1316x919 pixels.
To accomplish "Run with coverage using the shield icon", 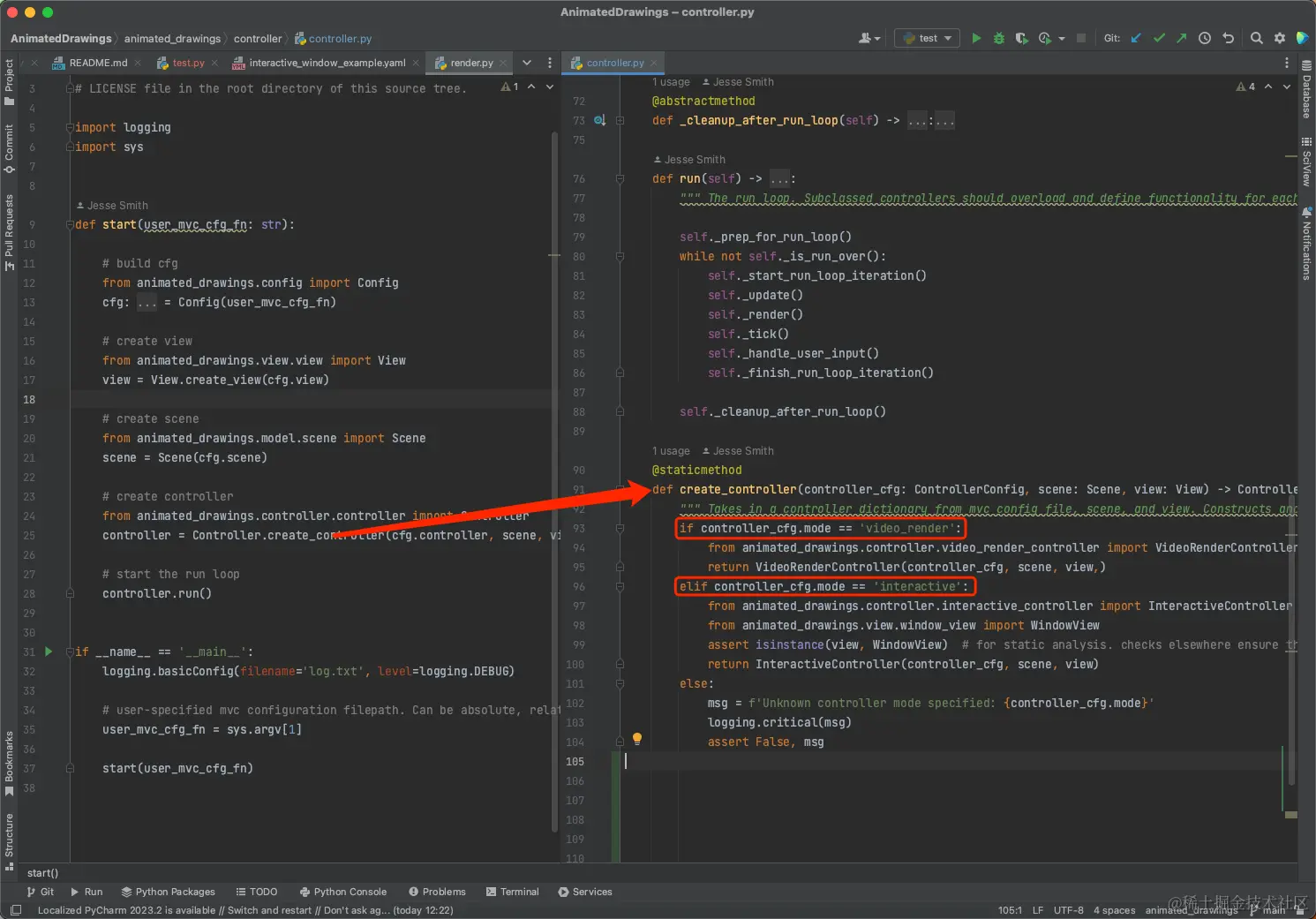I will click(1021, 38).
